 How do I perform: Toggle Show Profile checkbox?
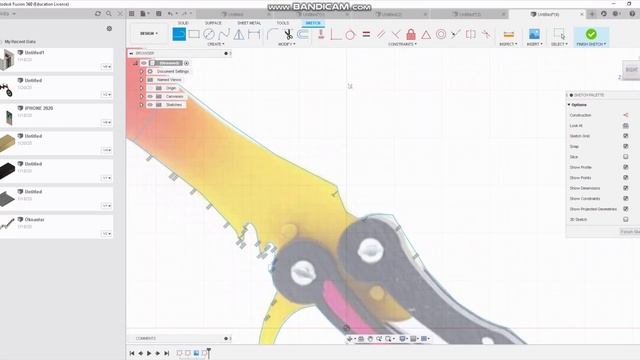[625, 167]
